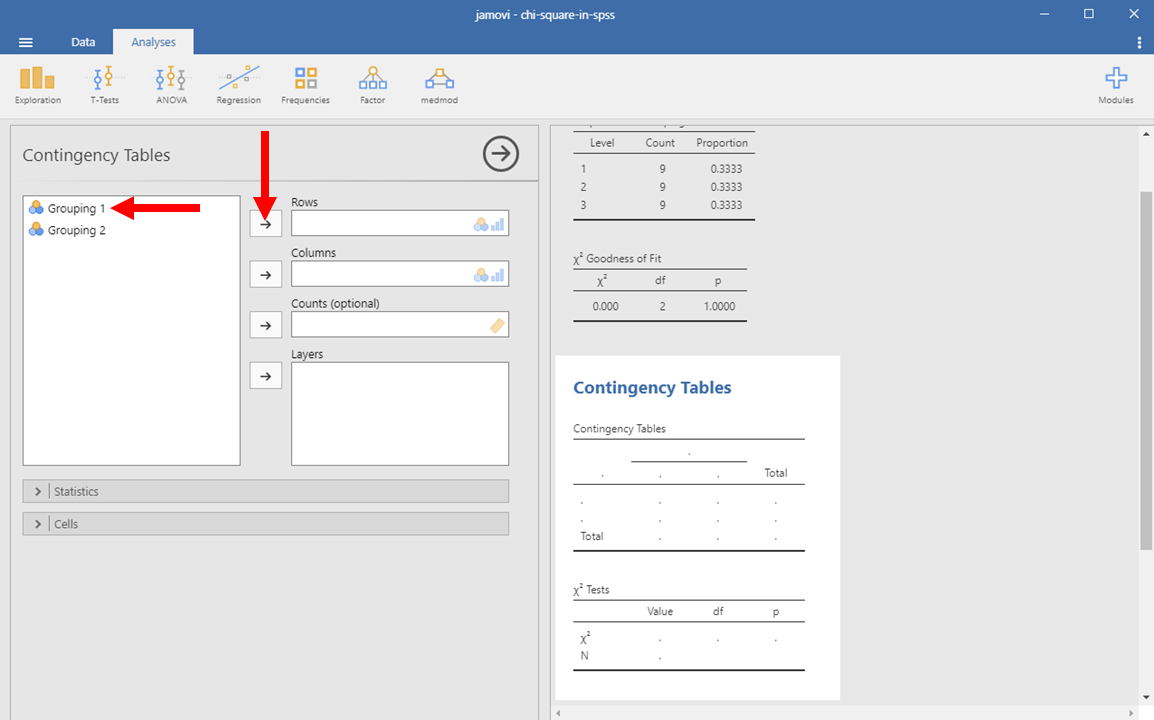Select Grouping 1 in variable list
This screenshot has width=1154, height=720.
click(76, 208)
